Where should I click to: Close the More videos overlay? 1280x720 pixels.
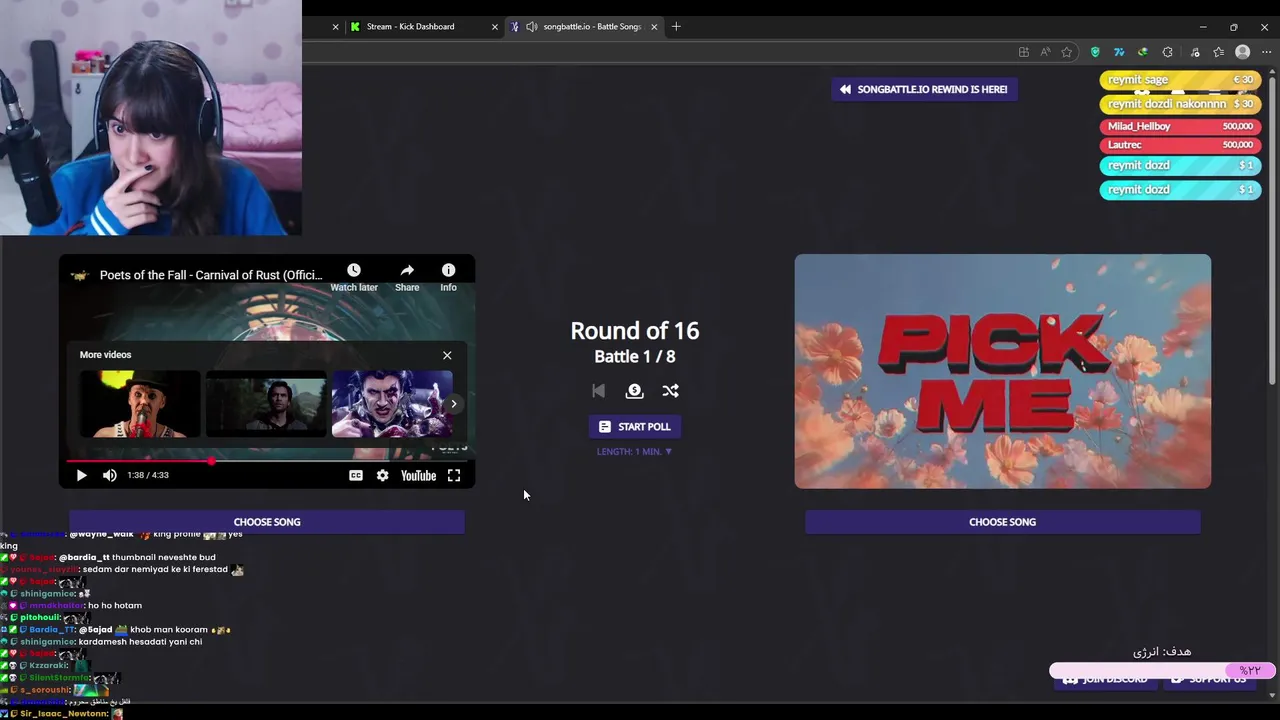[x=447, y=355]
